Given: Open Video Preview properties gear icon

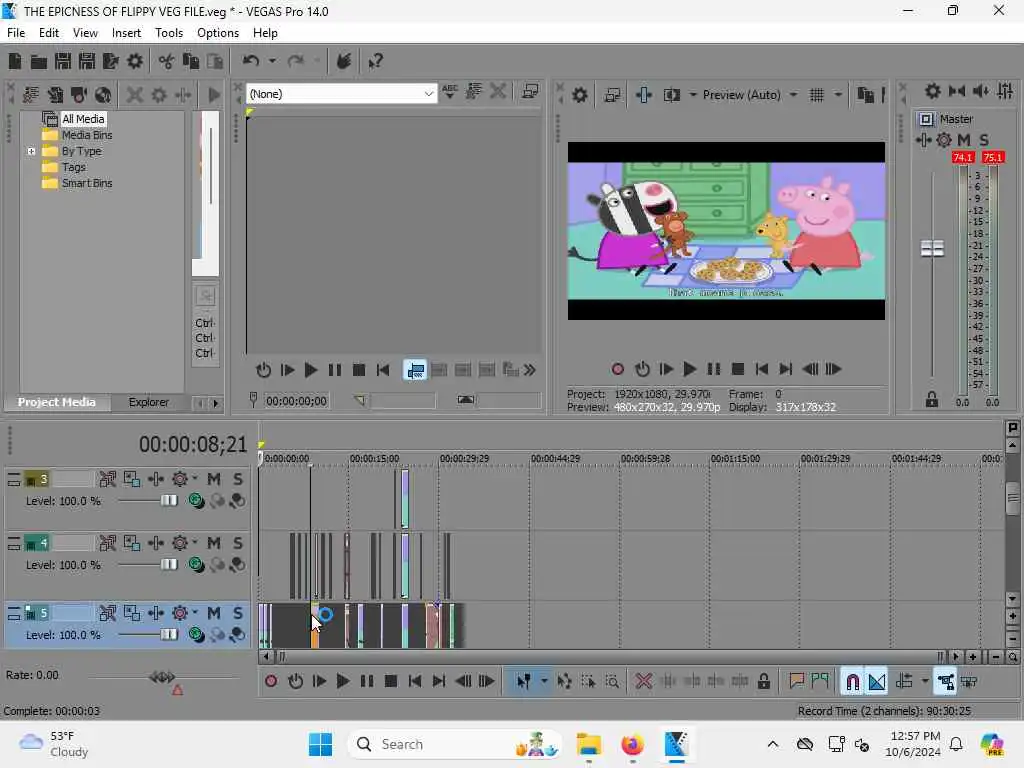Looking at the screenshot, I should point(579,95).
